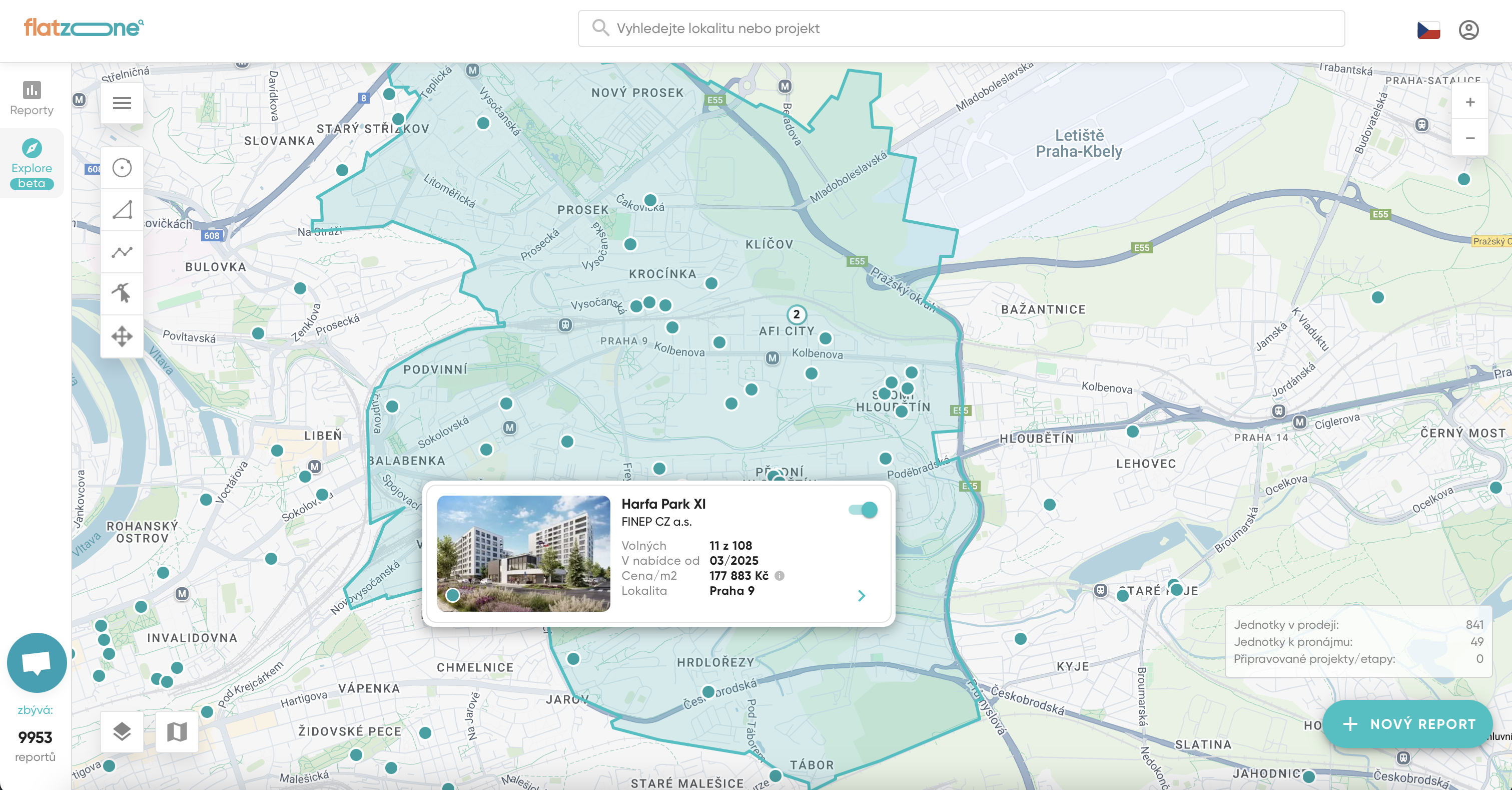Activate the click-select pointer tool

pyautogui.click(x=122, y=293)
